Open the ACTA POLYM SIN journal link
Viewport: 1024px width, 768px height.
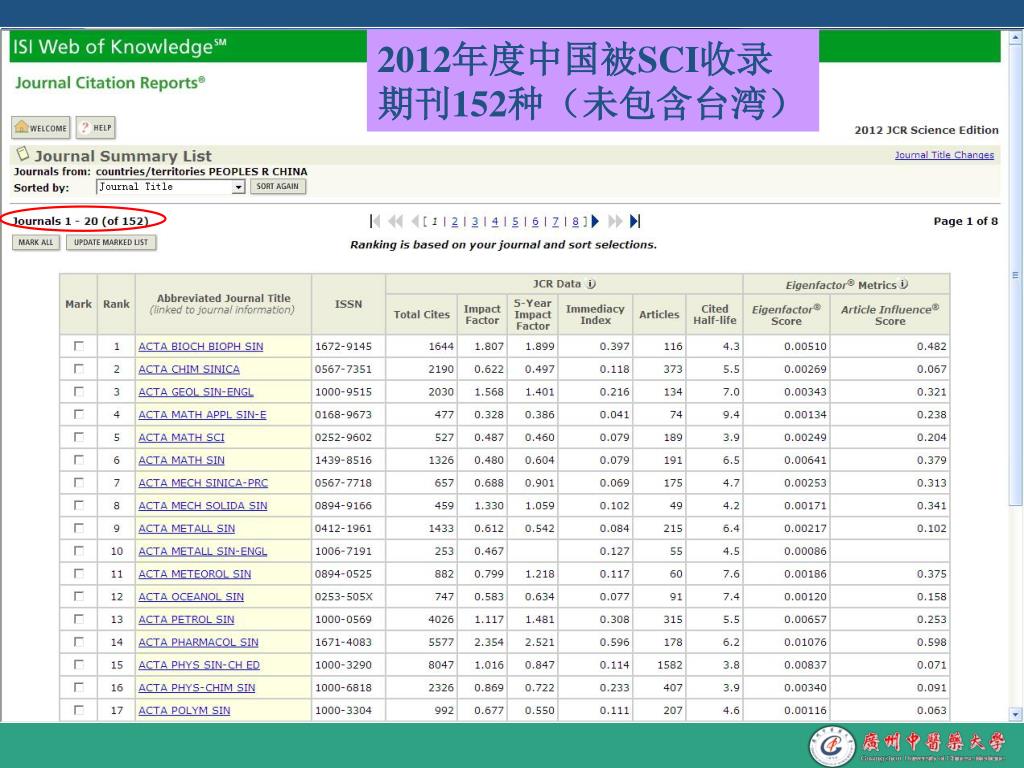click(184, 710)
